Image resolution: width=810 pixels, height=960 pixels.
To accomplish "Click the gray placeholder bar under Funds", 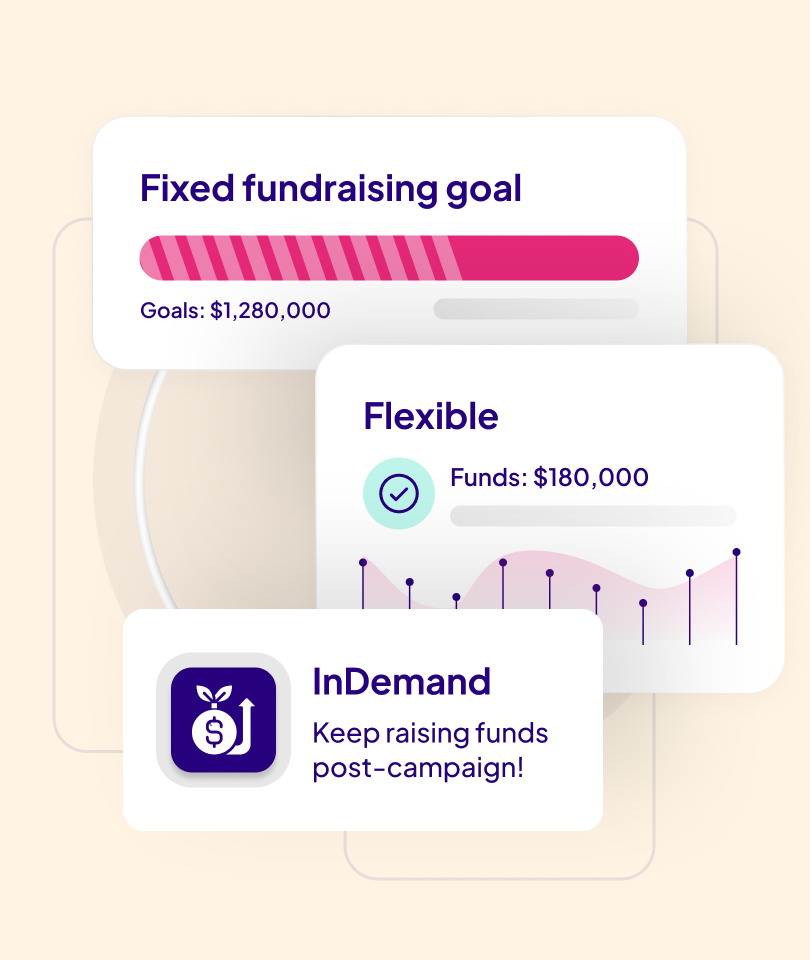I will (x=593, y=516).
